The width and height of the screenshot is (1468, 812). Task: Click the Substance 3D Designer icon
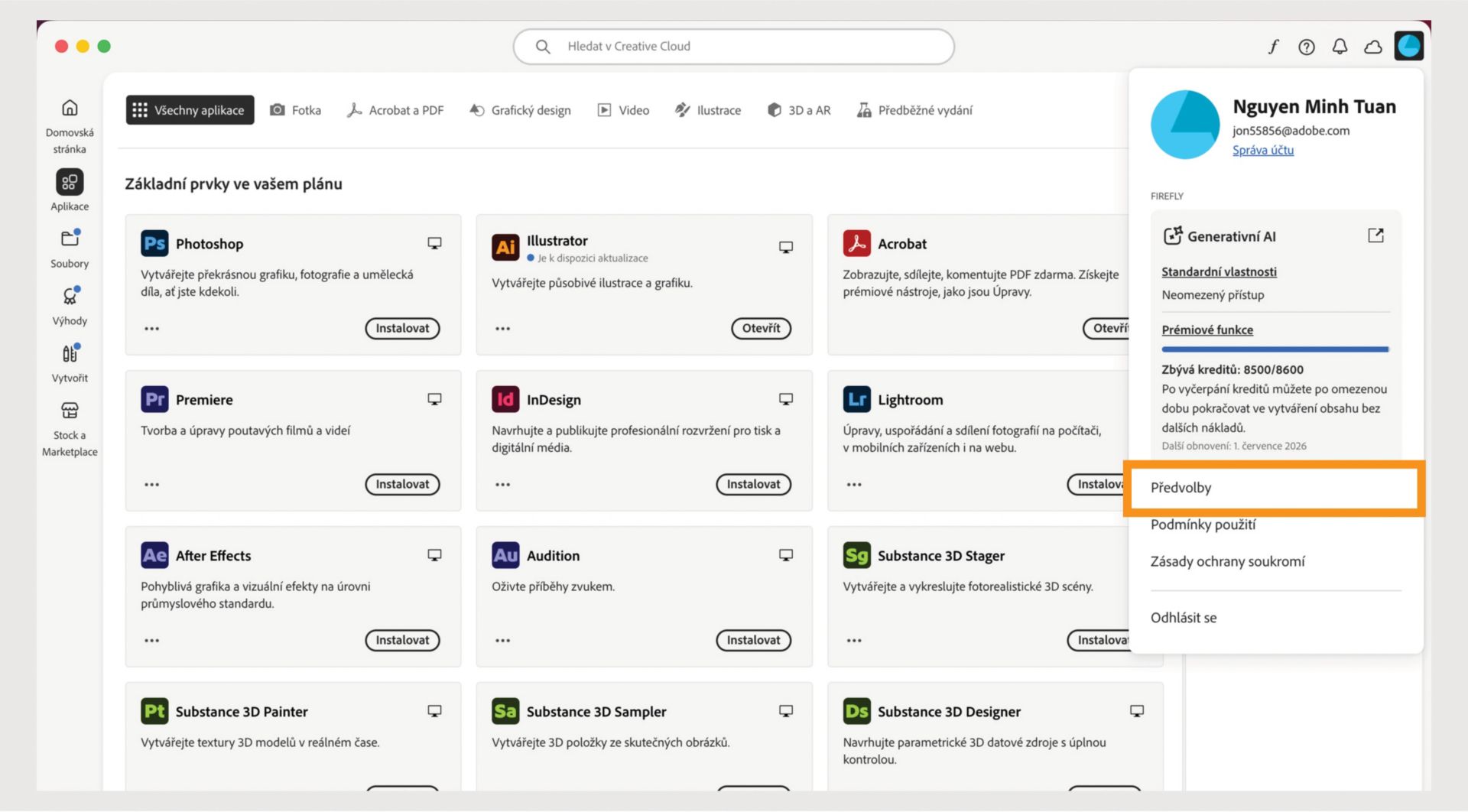click(x=856, y=711)
